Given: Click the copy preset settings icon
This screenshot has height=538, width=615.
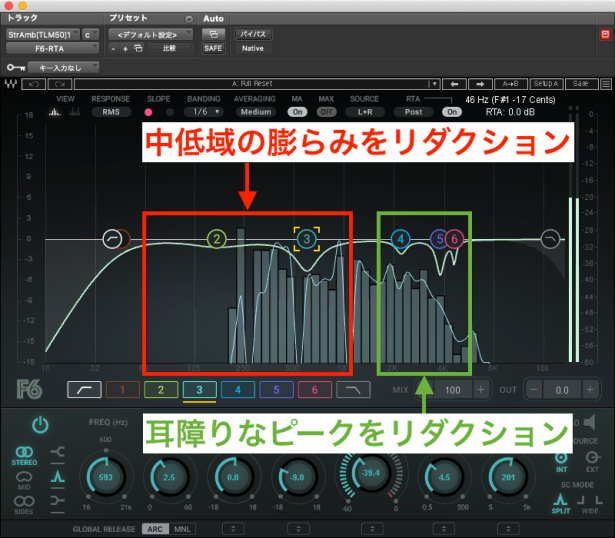Looking at the screenshot, I should [138, 49].
